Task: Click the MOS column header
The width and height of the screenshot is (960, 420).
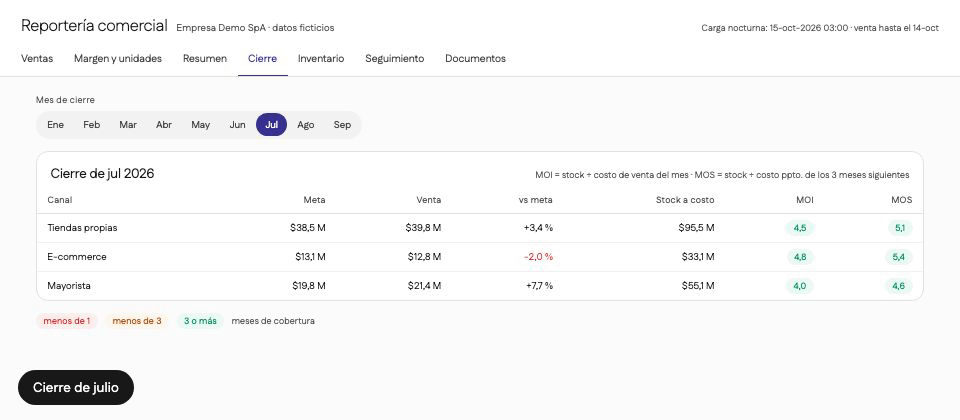Action: (x=901, y=200)
